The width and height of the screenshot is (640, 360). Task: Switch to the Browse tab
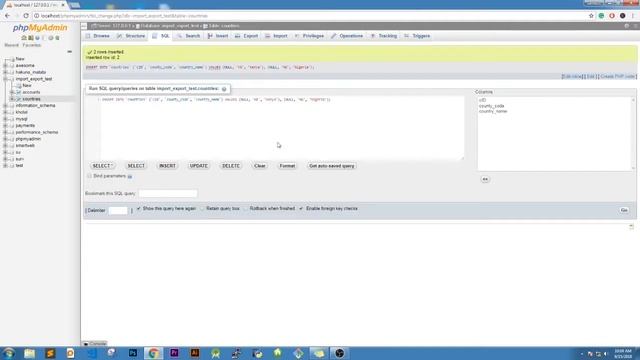(x=98, y=36)
